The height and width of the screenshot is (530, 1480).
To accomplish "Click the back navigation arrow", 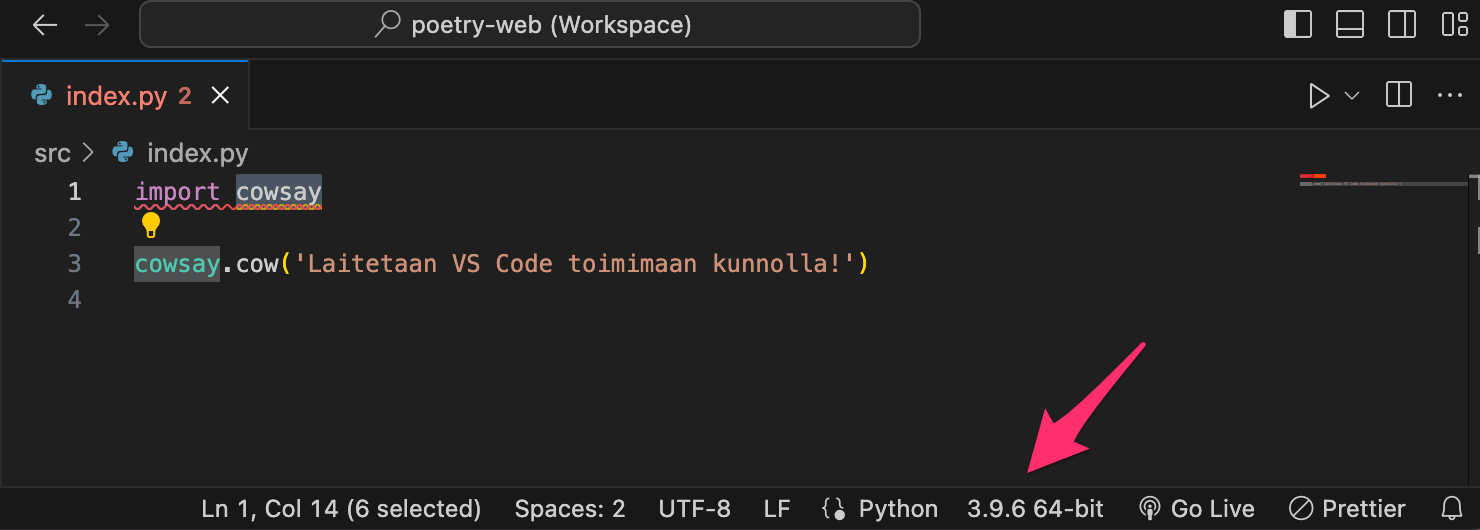I will 46,25.
